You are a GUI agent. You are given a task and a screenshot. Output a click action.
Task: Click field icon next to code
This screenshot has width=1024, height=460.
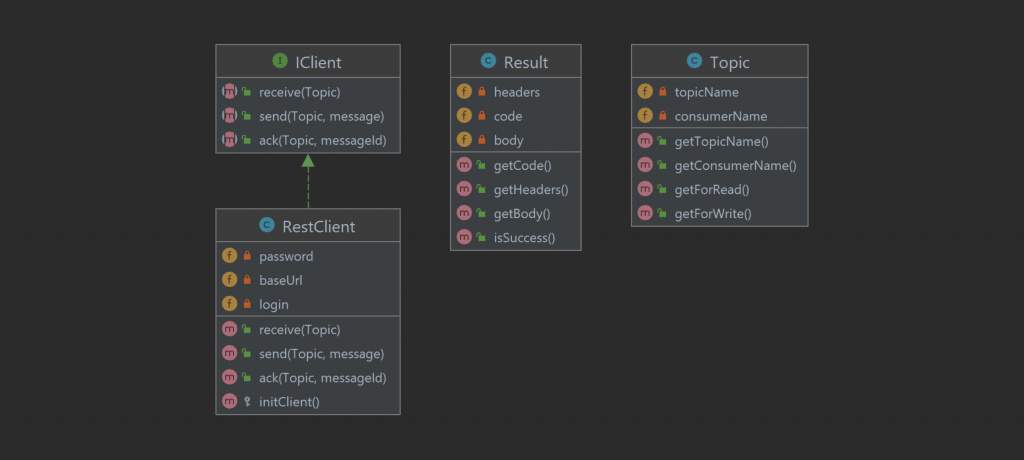tap(464, 116)
